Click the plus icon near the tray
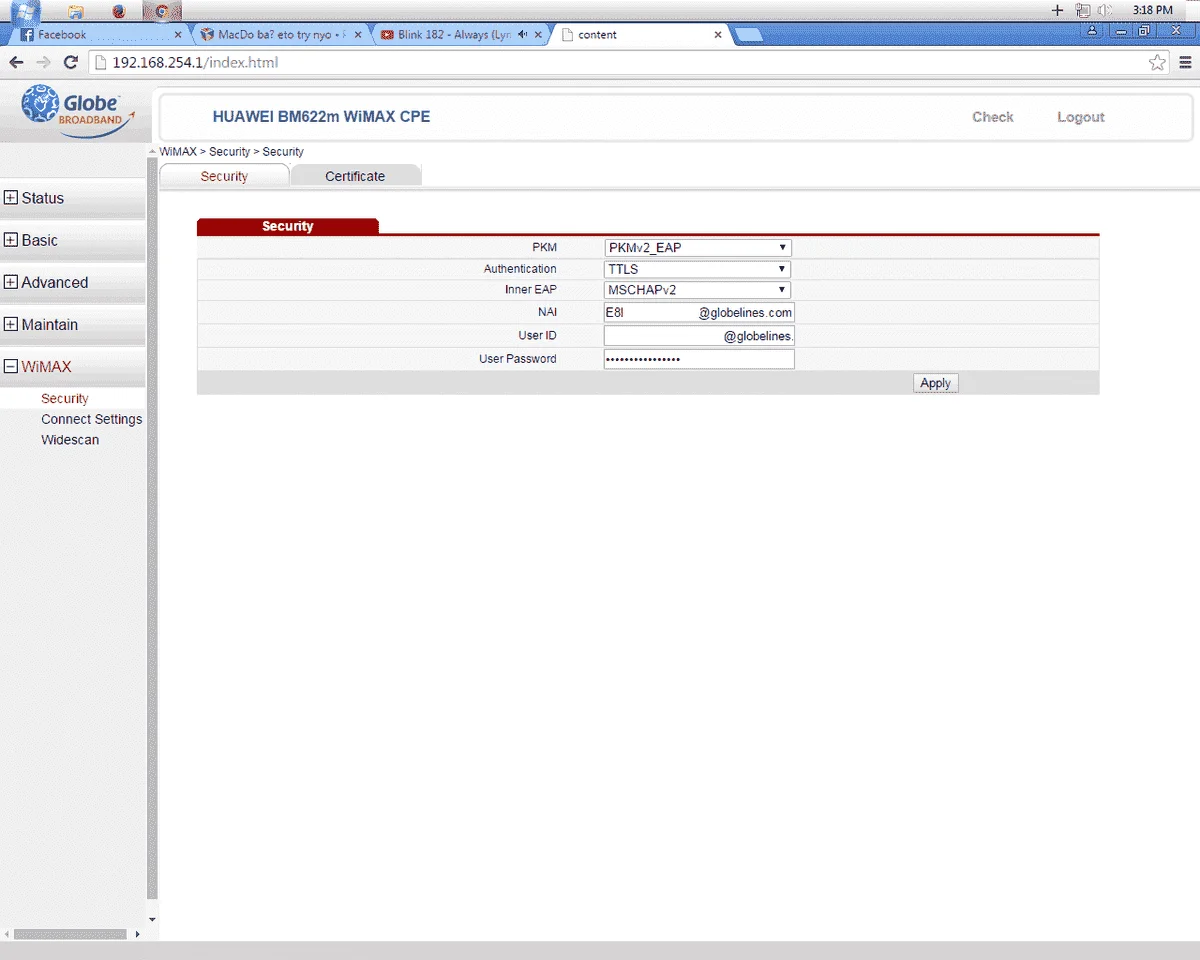This screenshot has height=960, width=1200. click(x=1058, y=10)
